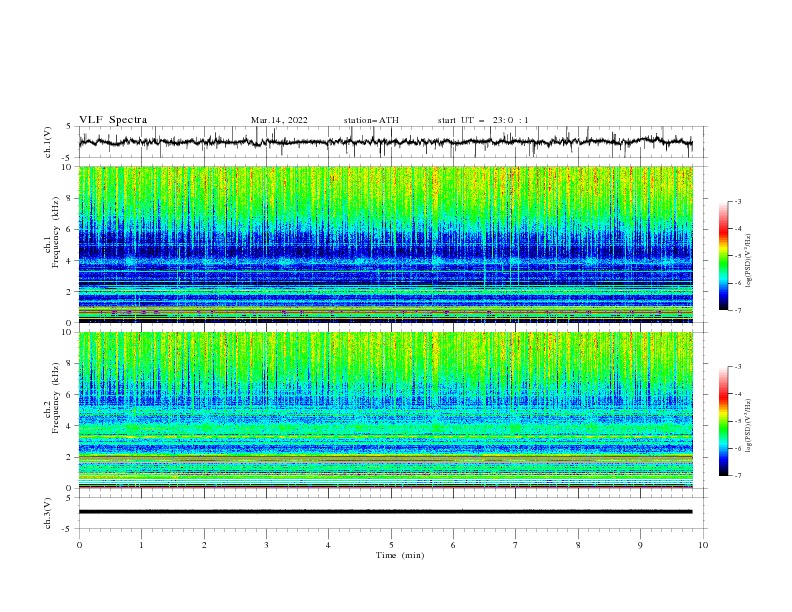
Task: Click the "ch.3(V)" axis label
Action: pos(48,513)
